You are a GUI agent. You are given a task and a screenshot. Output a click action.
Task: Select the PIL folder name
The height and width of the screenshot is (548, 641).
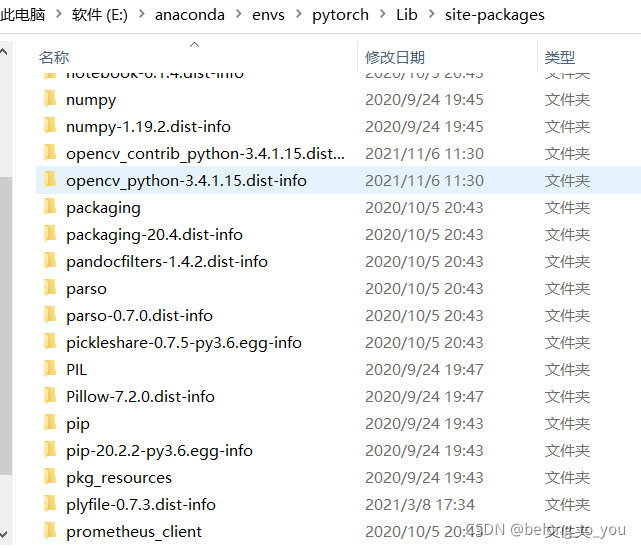[x=76, y=369]
